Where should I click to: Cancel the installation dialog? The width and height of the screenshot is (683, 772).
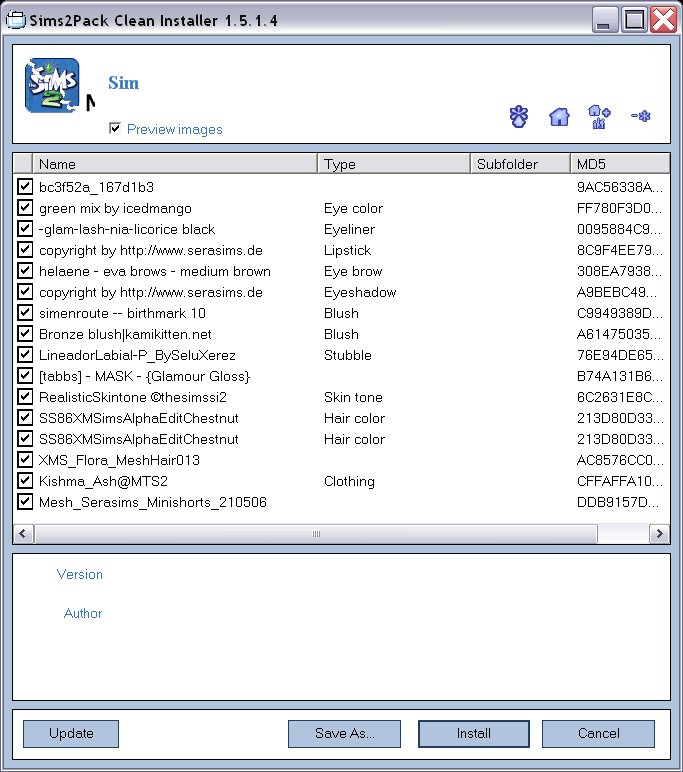coord(598,733)
